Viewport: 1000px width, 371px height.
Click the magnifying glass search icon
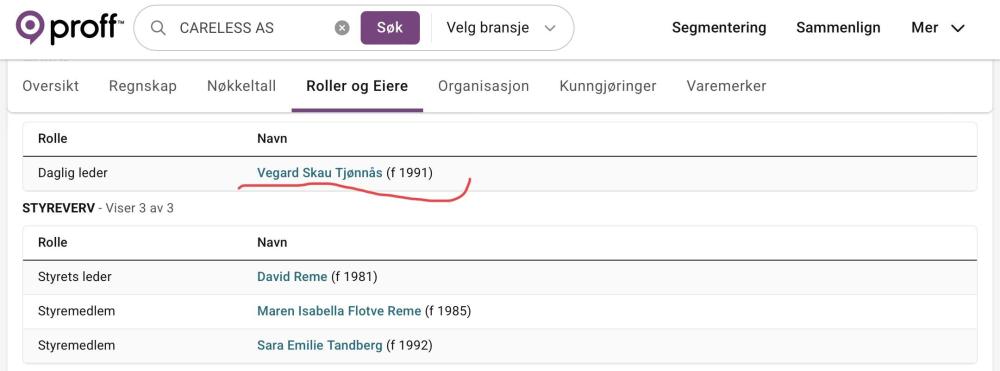158,28
